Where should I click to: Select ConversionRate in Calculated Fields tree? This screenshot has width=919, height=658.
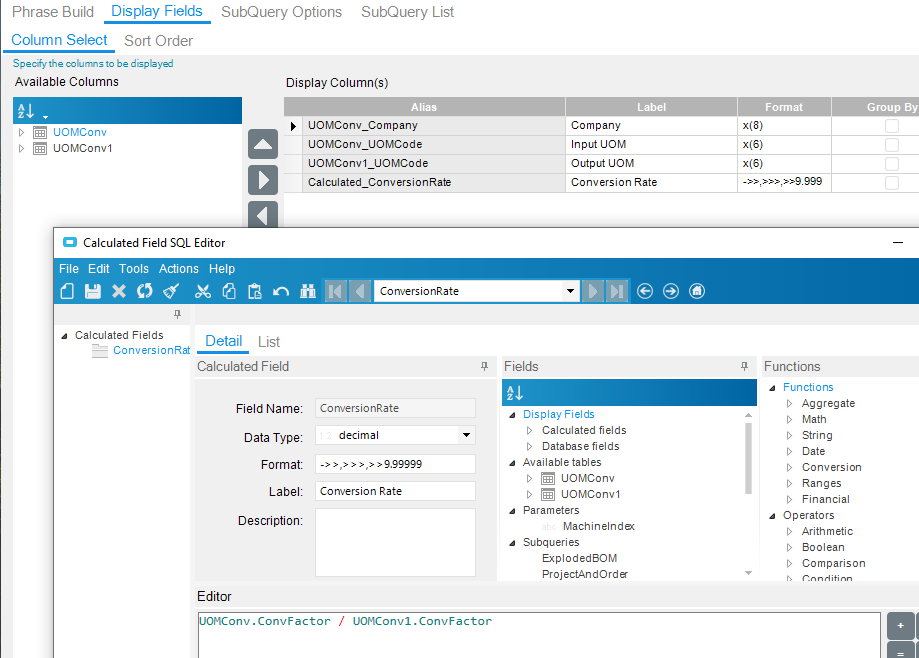point(151,350)
